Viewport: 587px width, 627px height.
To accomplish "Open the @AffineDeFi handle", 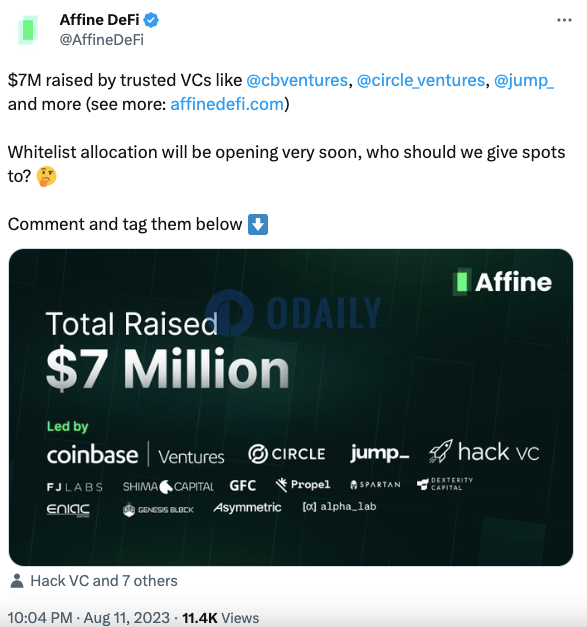I will 102,40.
